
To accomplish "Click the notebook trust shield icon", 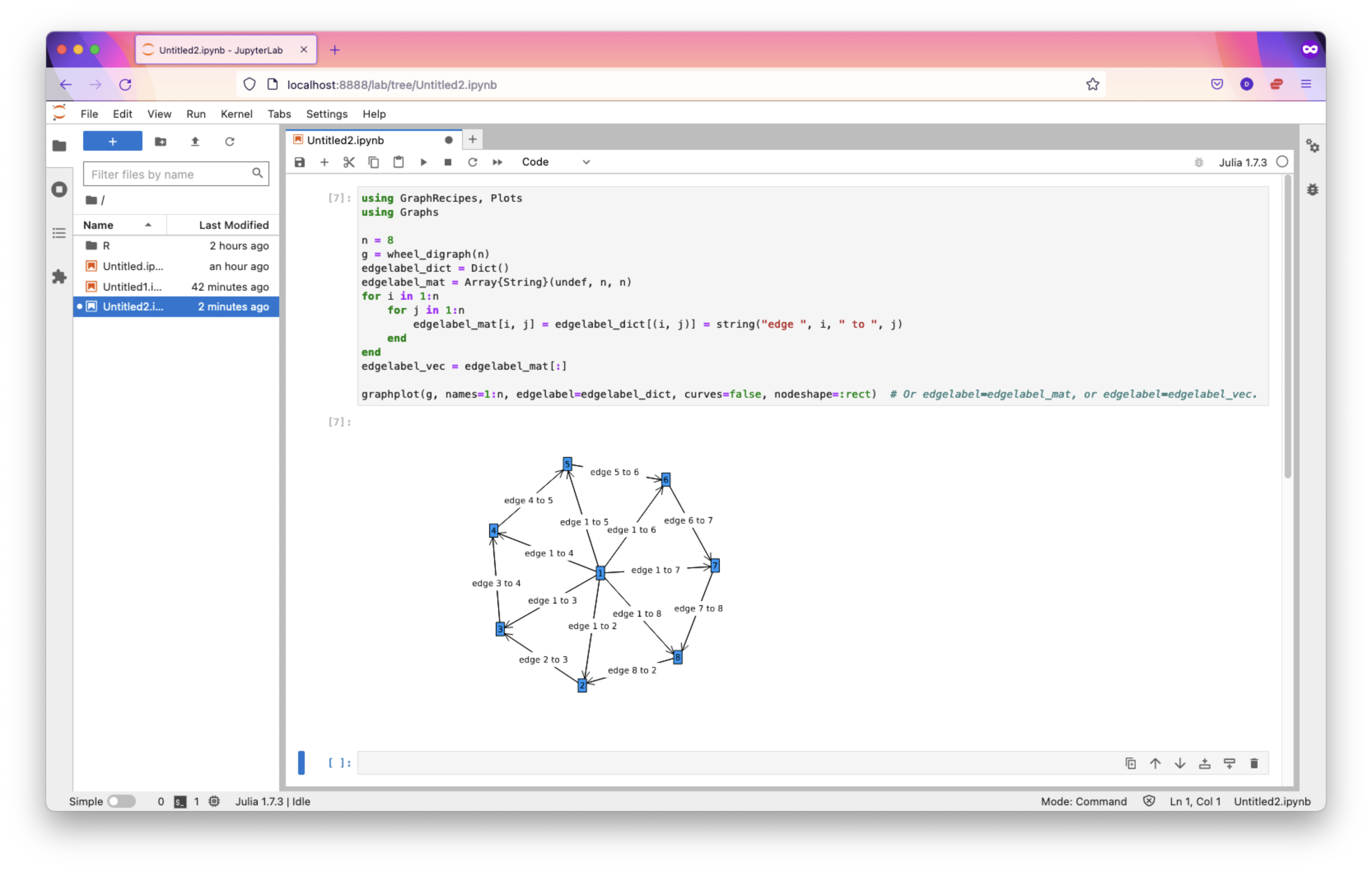I will (1149, 801).
